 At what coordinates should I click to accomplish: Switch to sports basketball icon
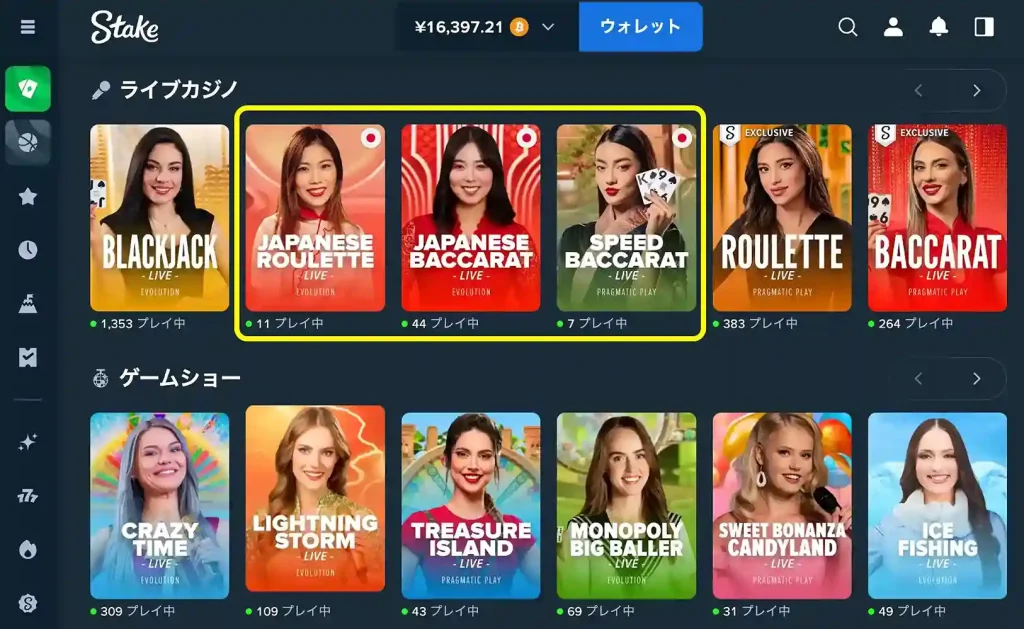click(27, 142)
